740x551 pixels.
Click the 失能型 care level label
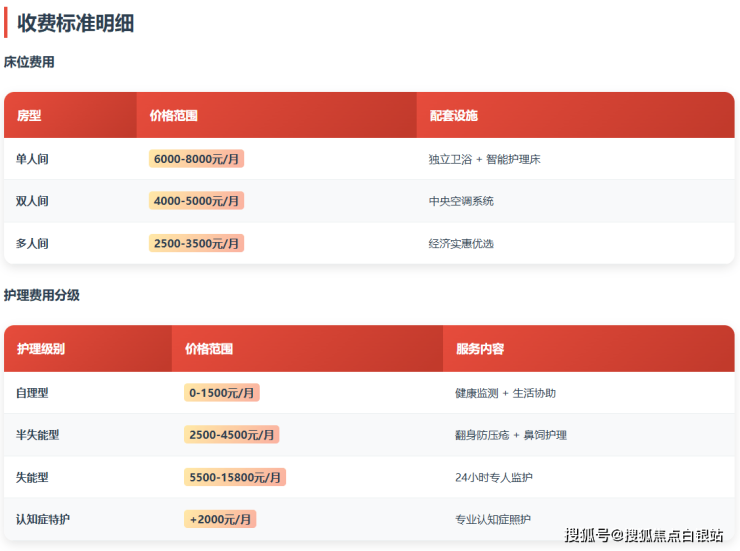pos(32,477)
